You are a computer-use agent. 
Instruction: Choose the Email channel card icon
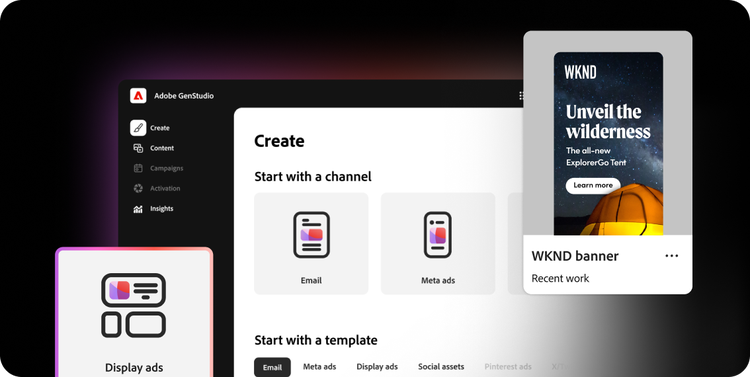(311, 235)
